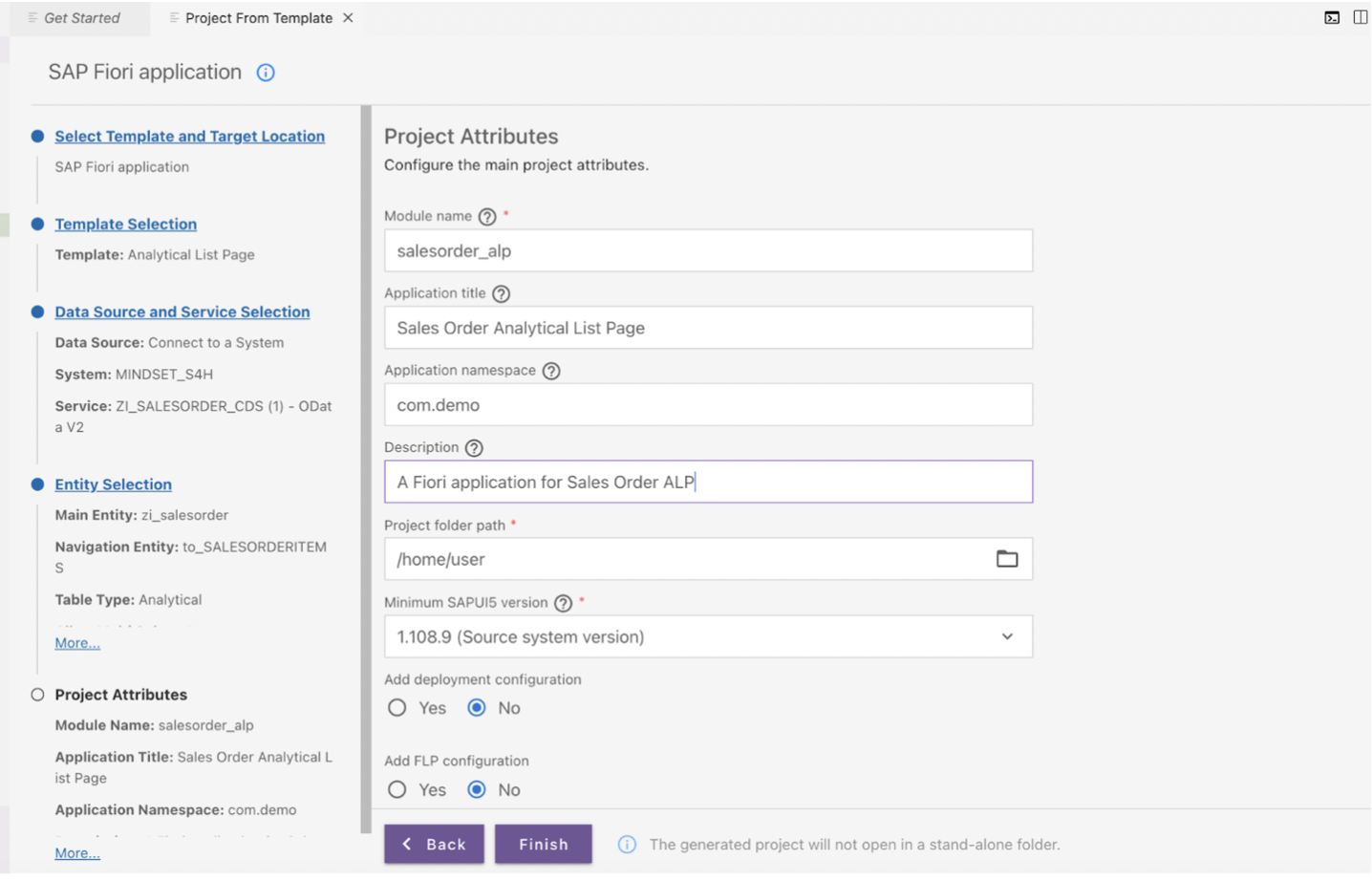
Task: Click the Project Attributes heading
Action: click(471, 137)
